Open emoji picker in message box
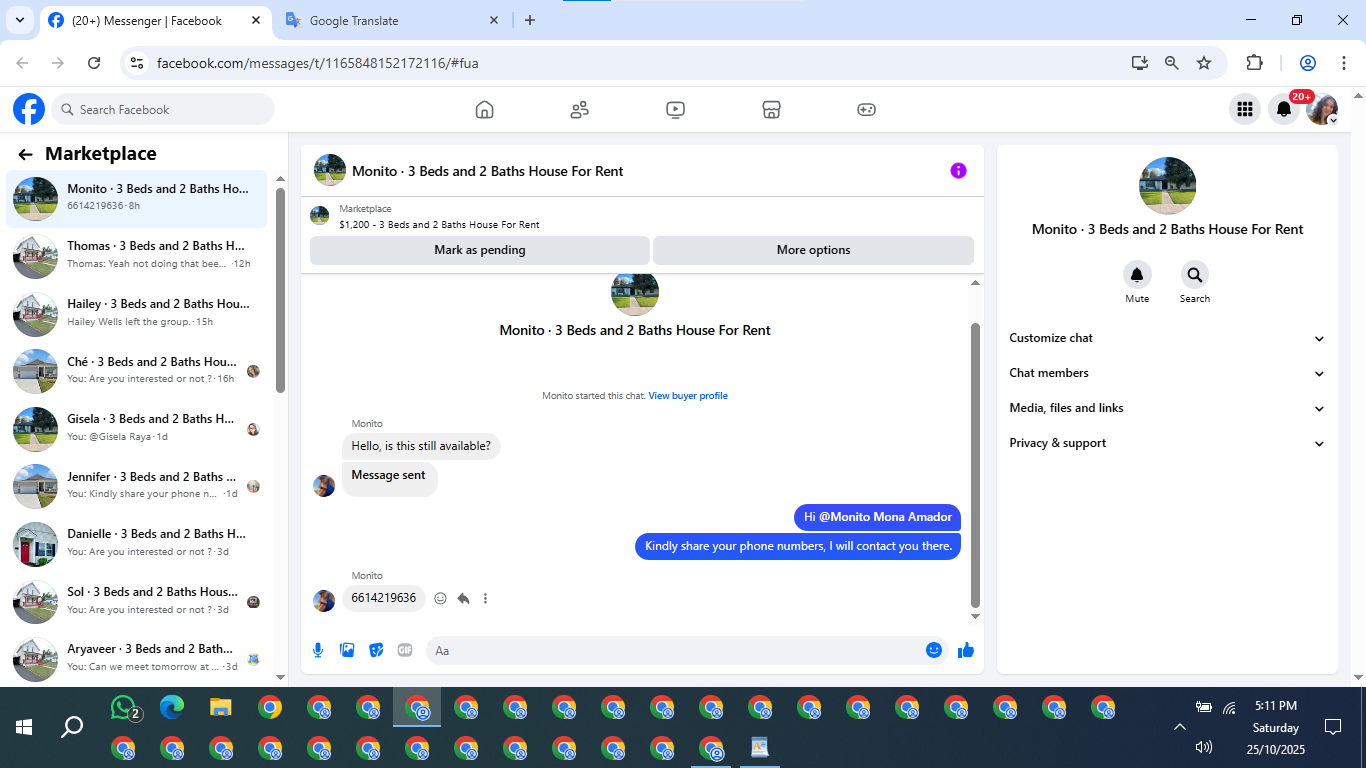The height and width of the screenshot is (768, 1366). [x=934, y=650]
